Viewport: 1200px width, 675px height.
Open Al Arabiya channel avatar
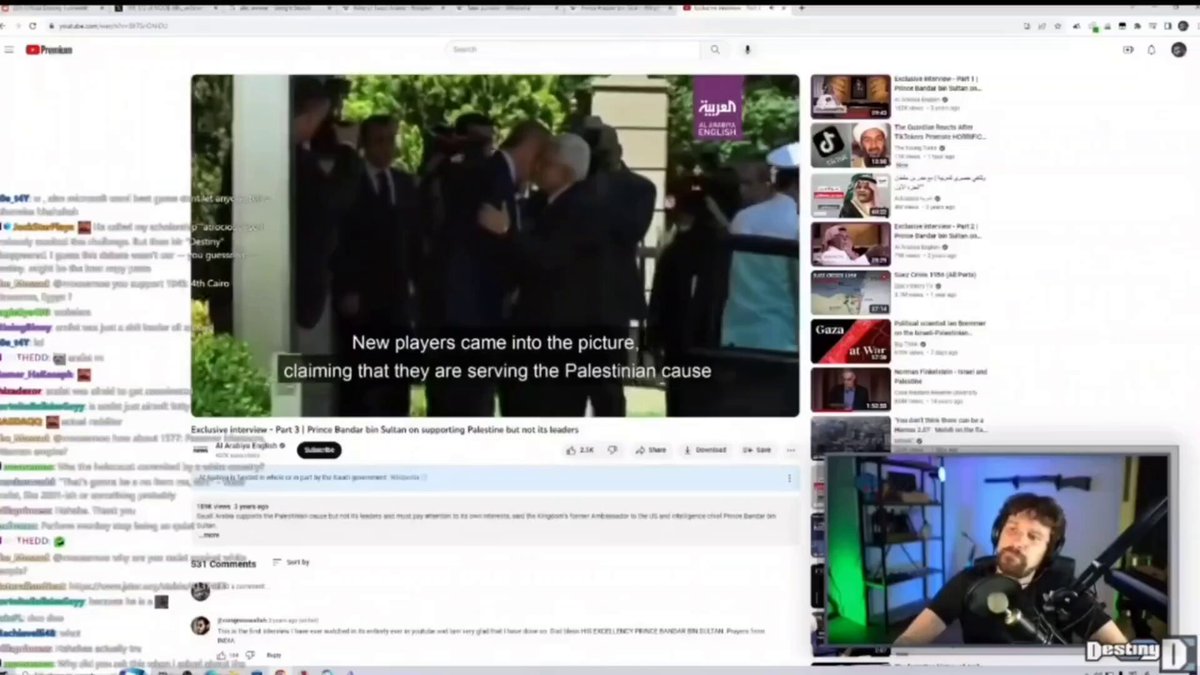pyautogui.click(x=201, y=450)
